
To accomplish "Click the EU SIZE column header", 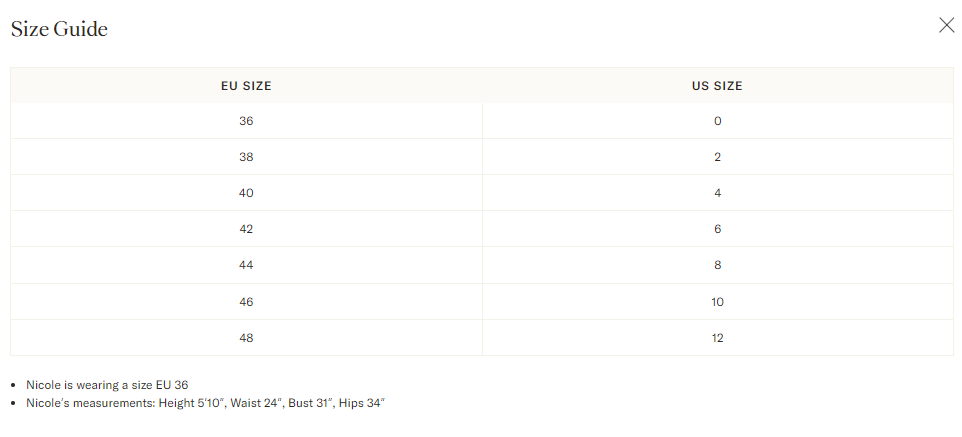I will 246,86.
